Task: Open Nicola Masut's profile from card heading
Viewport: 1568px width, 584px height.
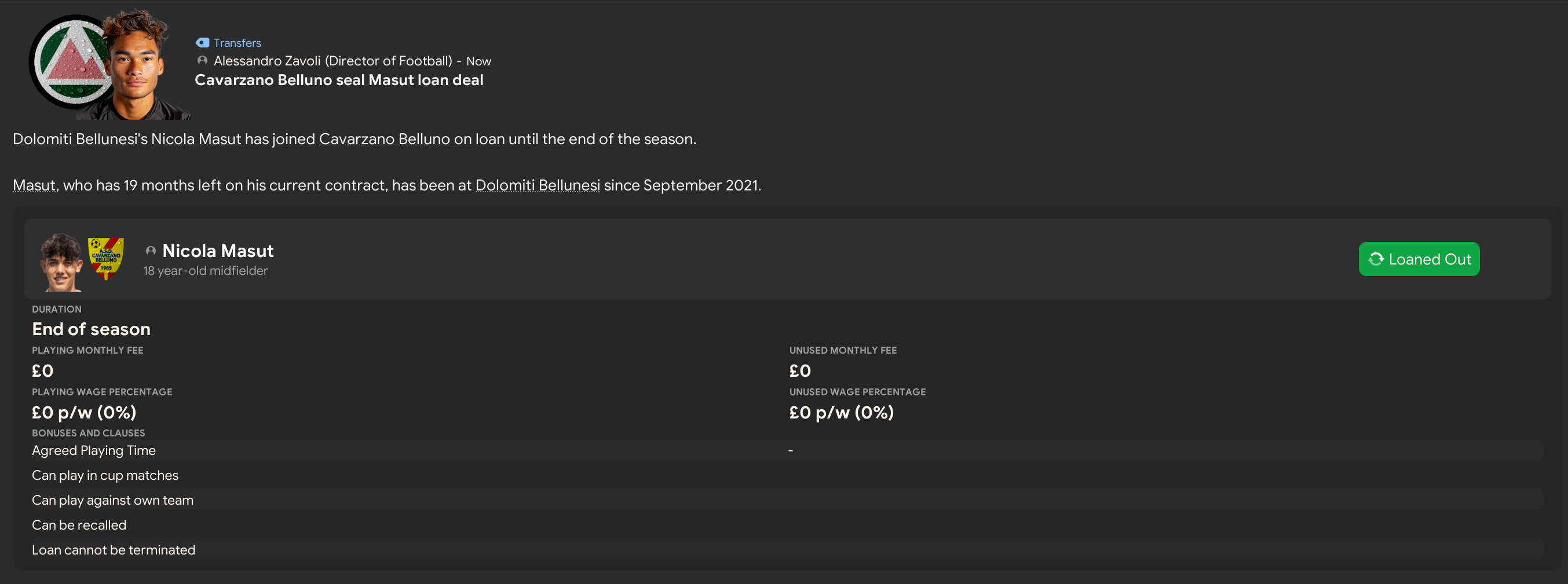Action: point(217,251)
